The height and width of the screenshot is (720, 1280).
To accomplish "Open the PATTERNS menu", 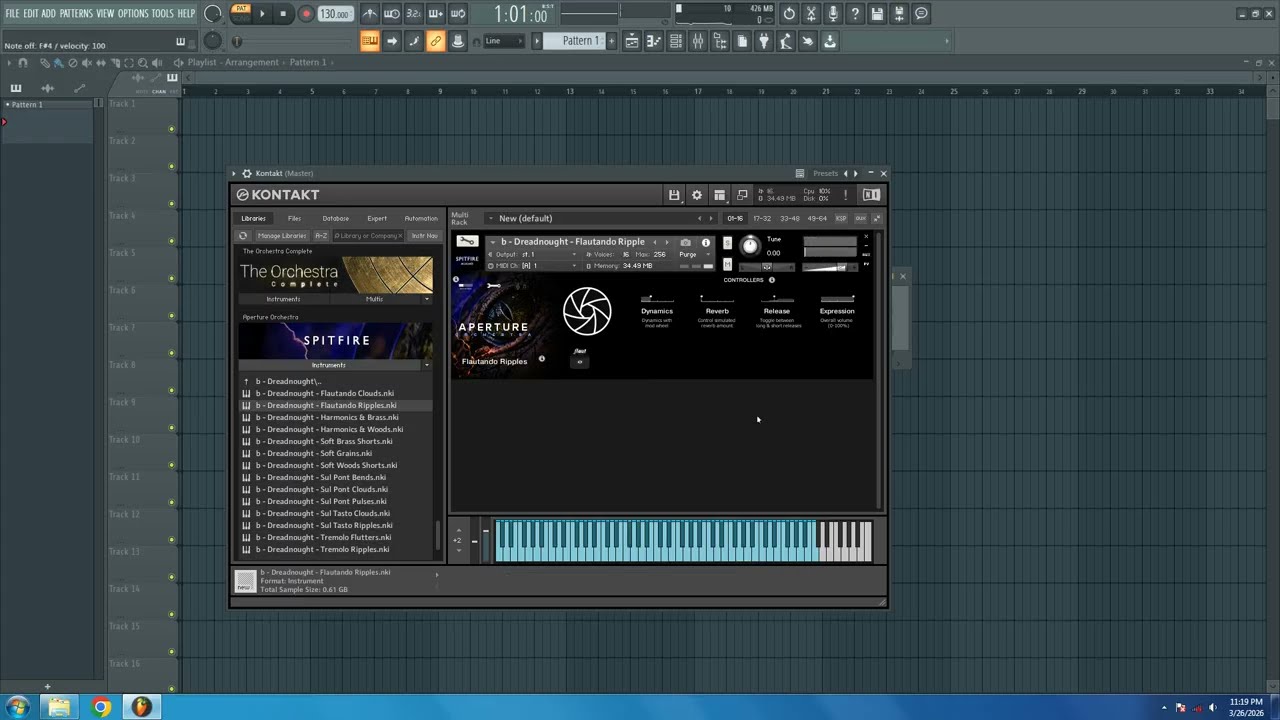I will (x=76, y=14).
